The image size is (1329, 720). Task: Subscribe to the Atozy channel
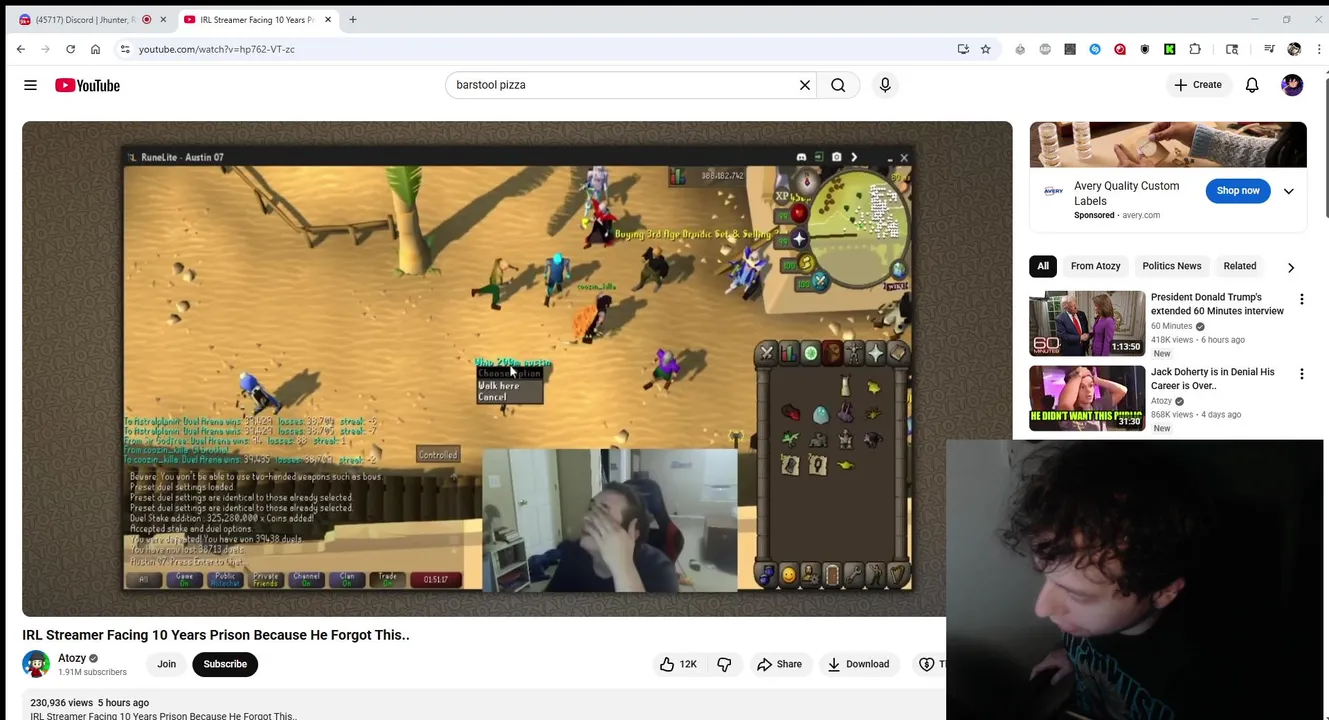point(225,664)
